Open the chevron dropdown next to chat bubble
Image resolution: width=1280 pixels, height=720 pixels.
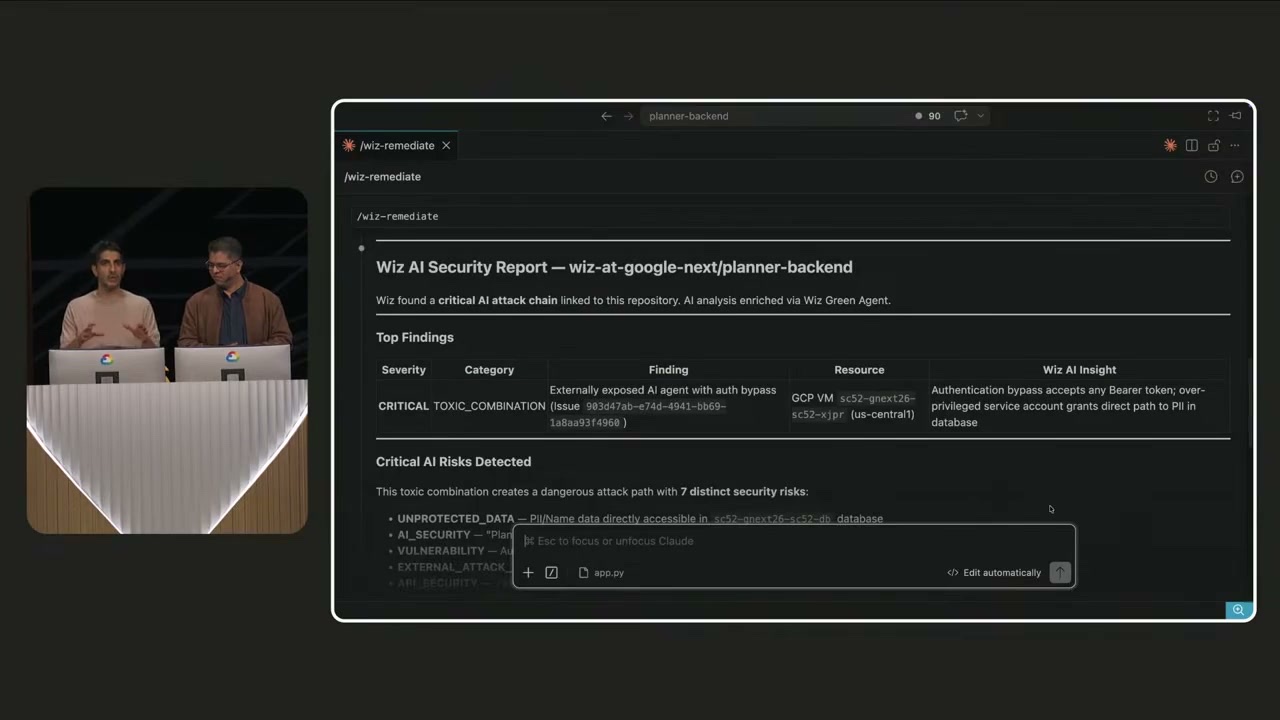tap(981, 115)
